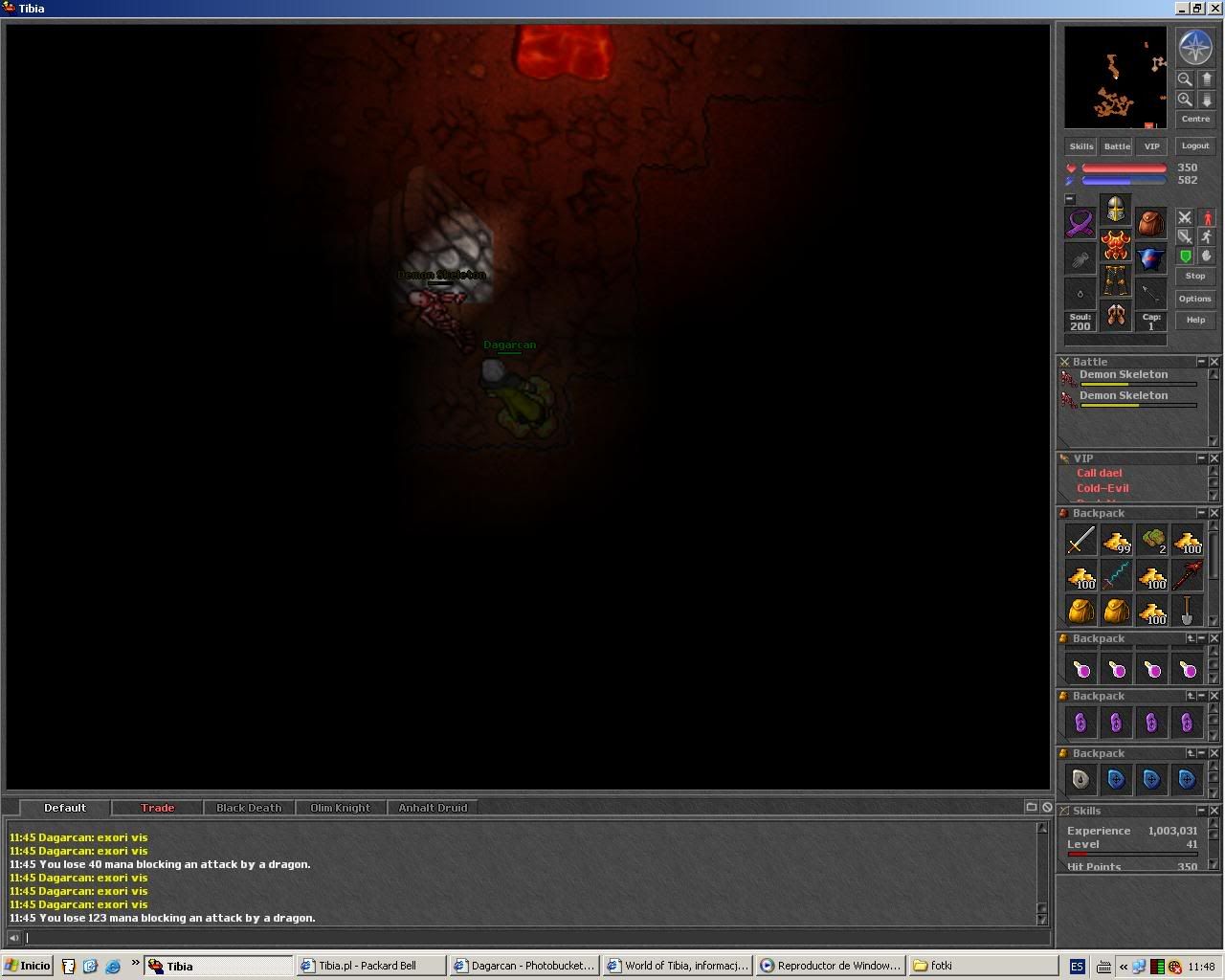Enable balanced fight mode
1225x980 pixels.
[x=1185, y=236]
